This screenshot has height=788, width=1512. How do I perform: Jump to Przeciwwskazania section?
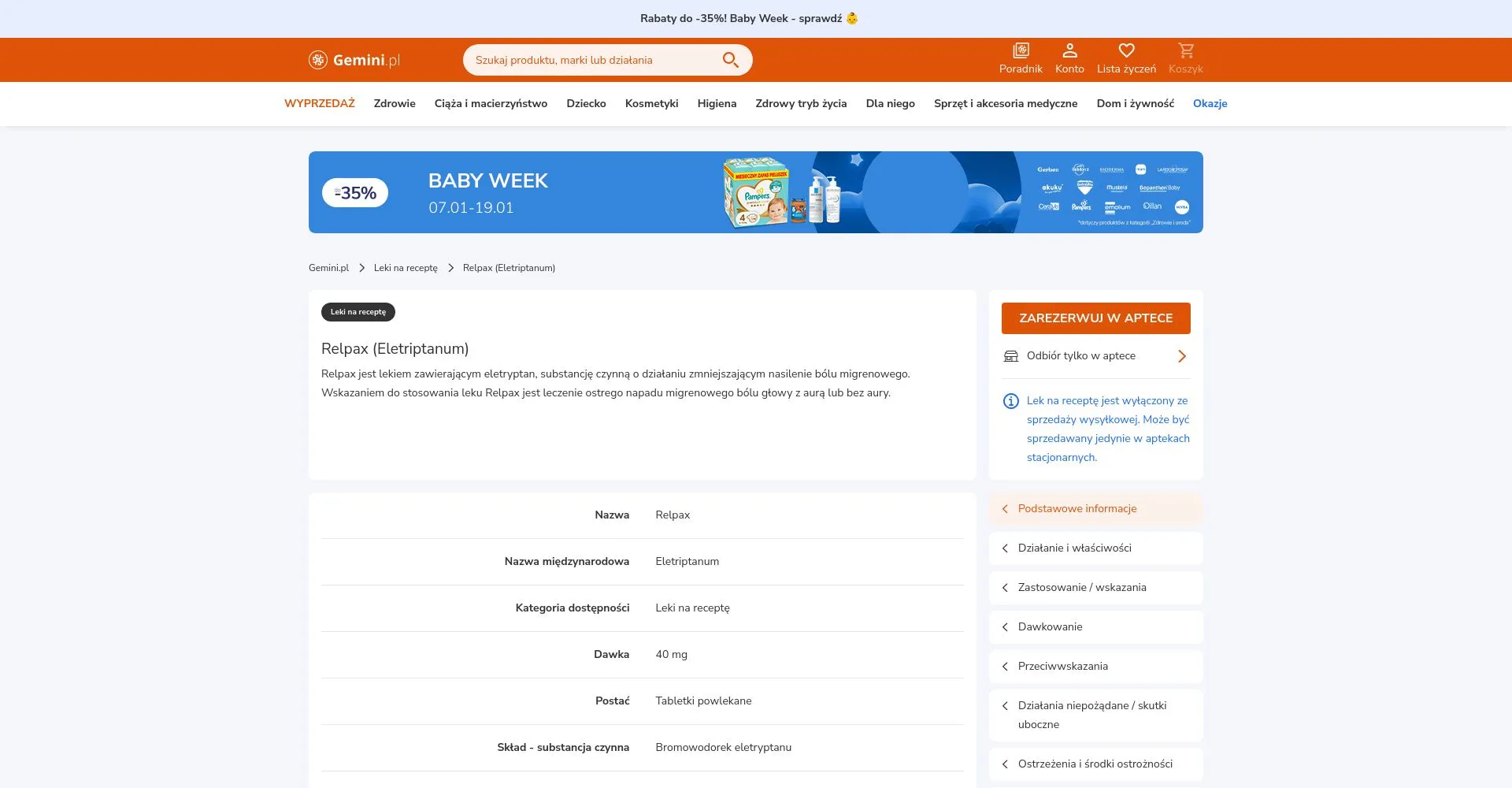tap(1096, 667)
